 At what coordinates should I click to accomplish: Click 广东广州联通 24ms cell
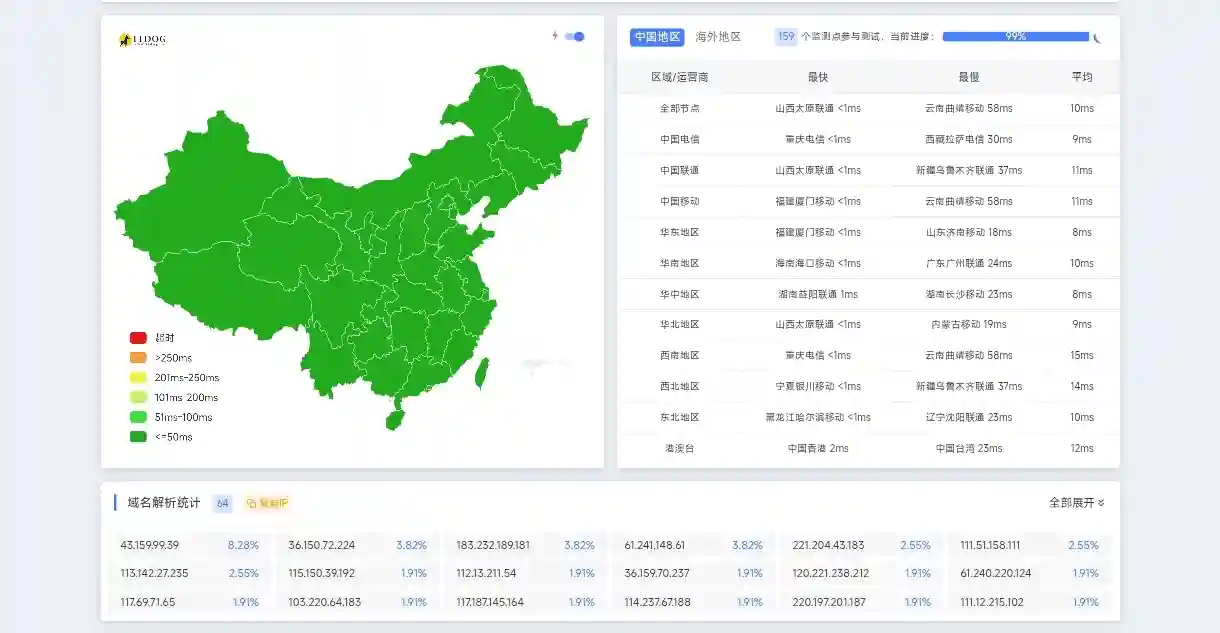click(x=968, y=263)
